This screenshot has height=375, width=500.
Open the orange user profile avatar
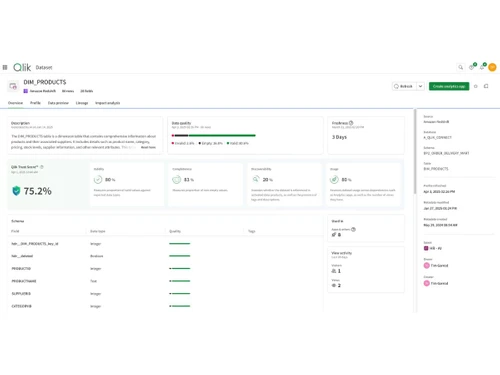[x=492, y=67]
